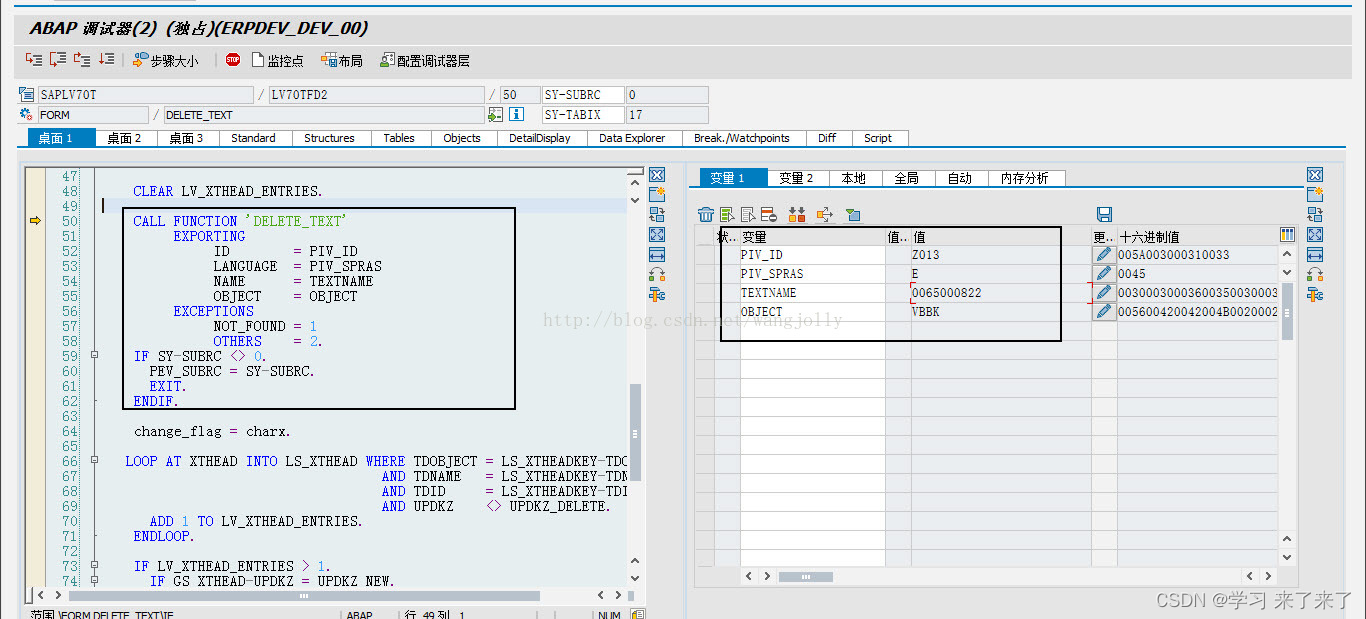This screenshot has width=1366, height=619.
Task: Select the first step-execution icon
Action: (33, 60)
